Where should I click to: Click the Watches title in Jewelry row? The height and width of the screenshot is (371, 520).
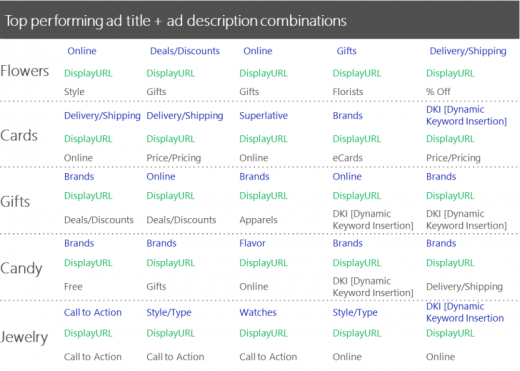(258, 312)
